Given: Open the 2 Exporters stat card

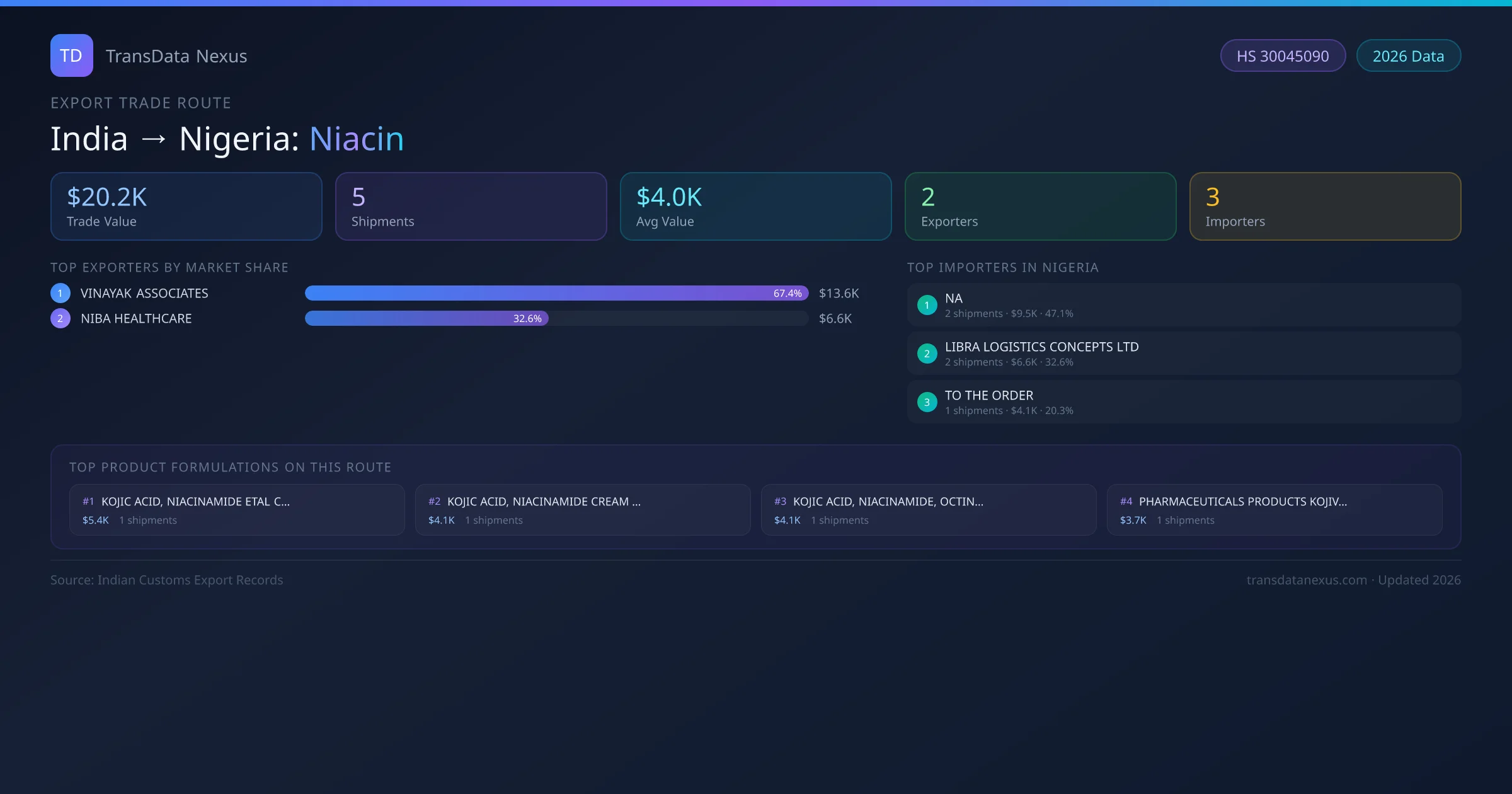Looking at the screenshot, I should click(1041, 207).
